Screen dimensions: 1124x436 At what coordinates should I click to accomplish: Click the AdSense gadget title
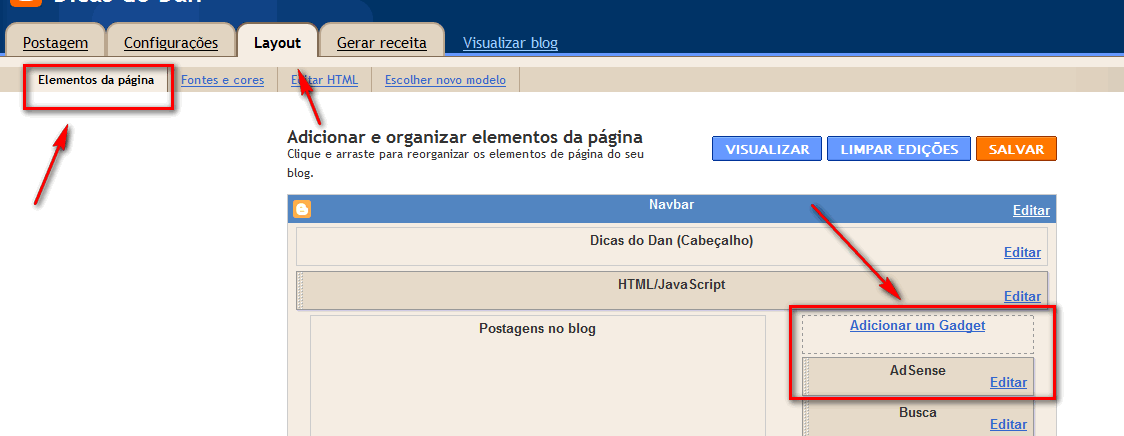click(x=918, y=371)
